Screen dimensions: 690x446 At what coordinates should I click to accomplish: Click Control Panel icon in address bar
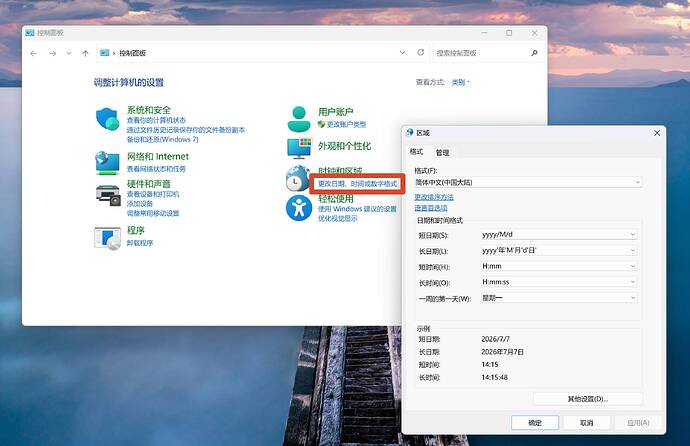click(105, 53)
